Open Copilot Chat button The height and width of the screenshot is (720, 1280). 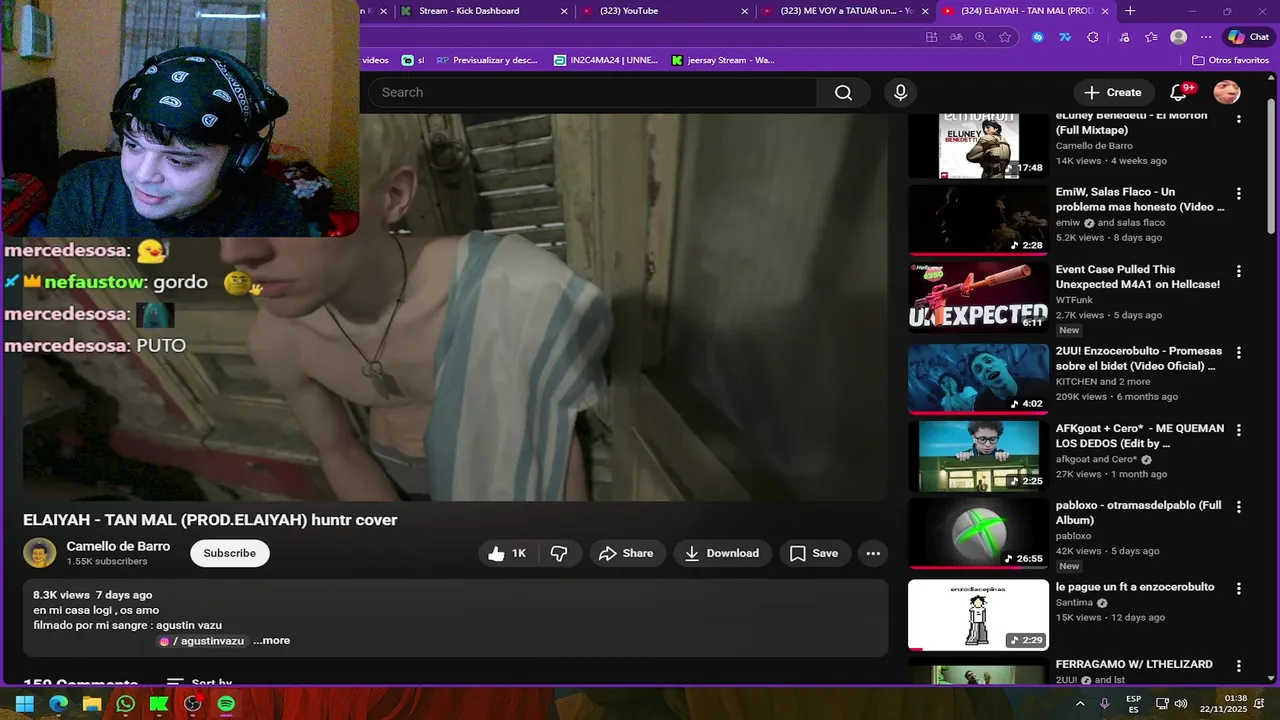coord(1248,37)
